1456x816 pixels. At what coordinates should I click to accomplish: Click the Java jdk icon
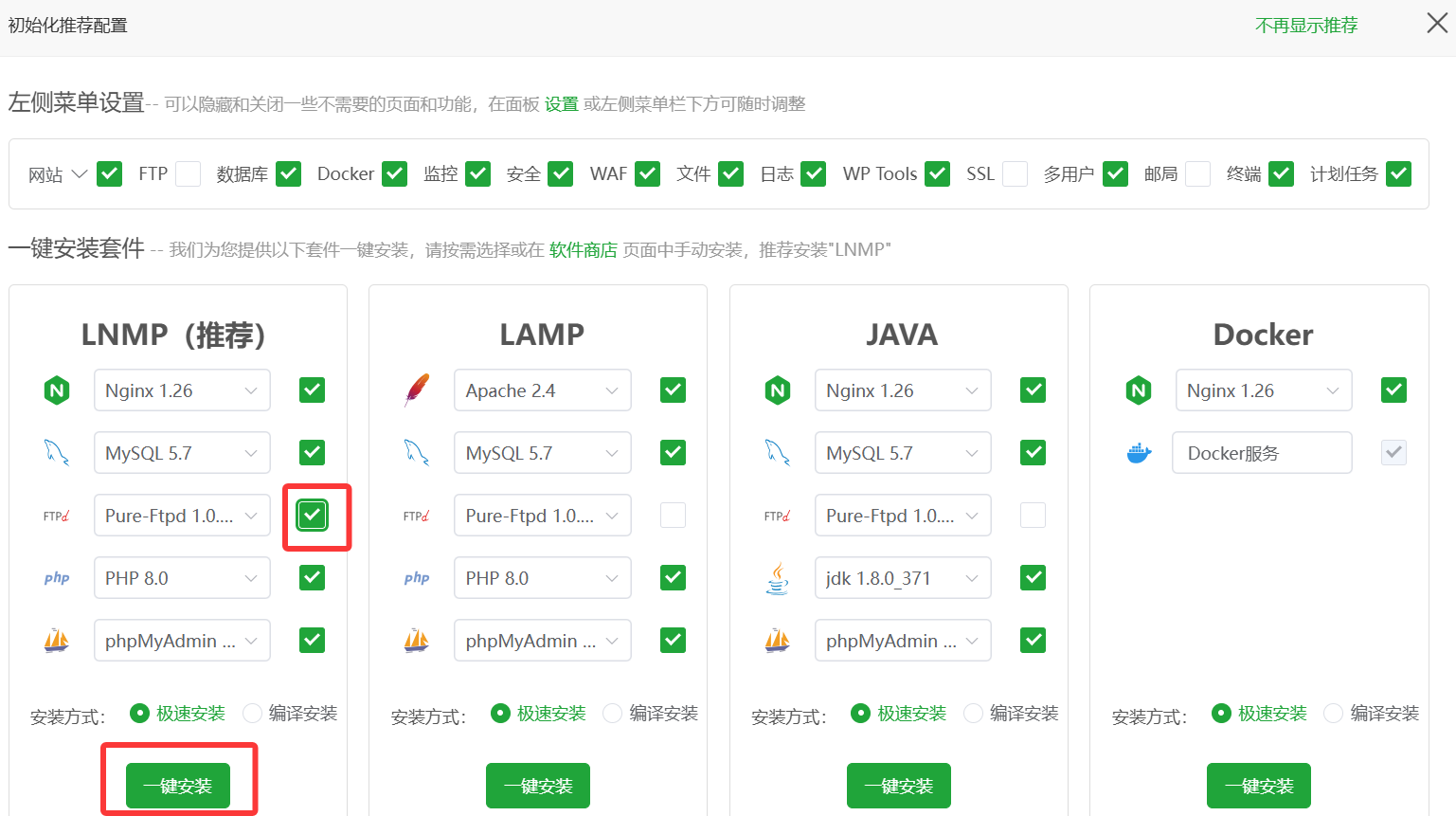[x=777, y=578]
